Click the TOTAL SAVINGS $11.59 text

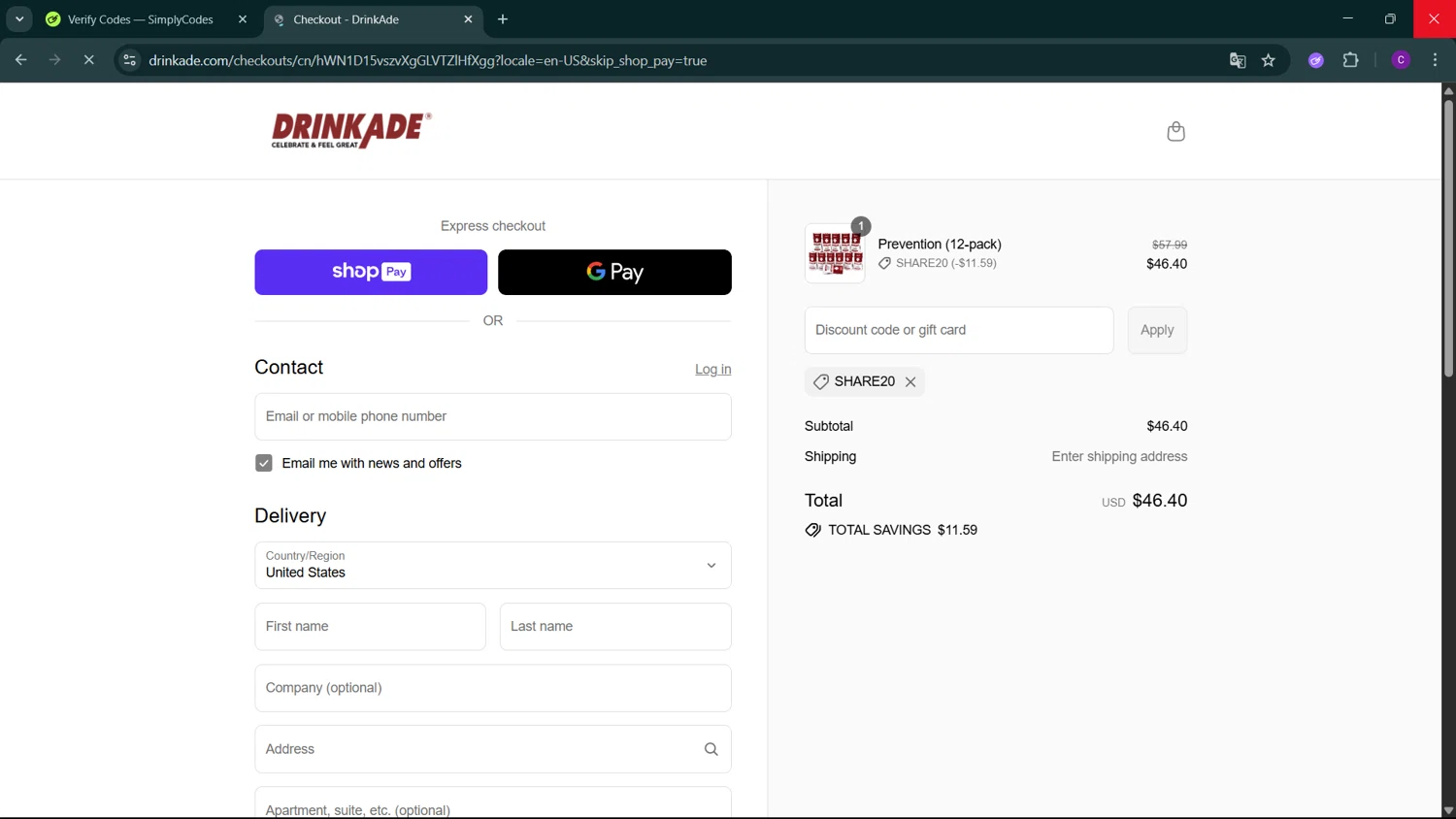tap(903, 530)
